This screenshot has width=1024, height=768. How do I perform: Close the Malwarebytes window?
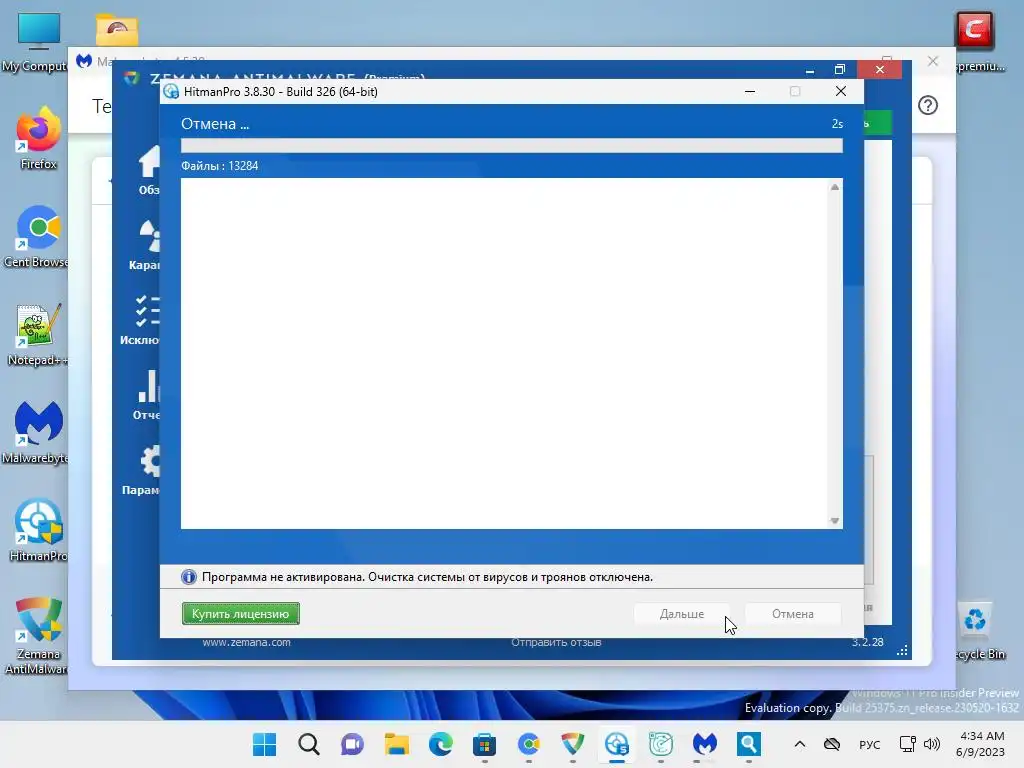click(x=933, y=61)
